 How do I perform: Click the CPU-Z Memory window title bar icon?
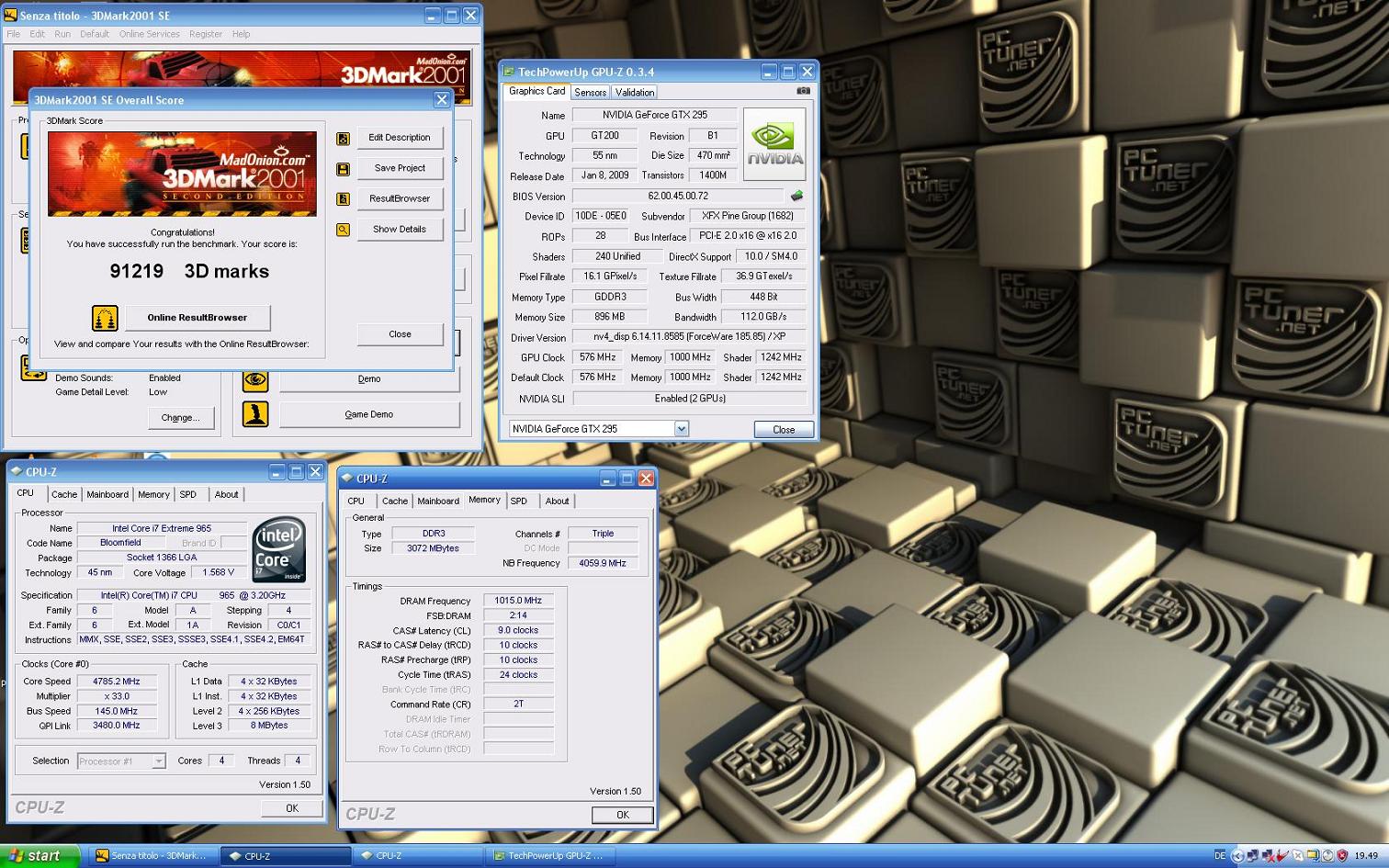pos(346,479)
